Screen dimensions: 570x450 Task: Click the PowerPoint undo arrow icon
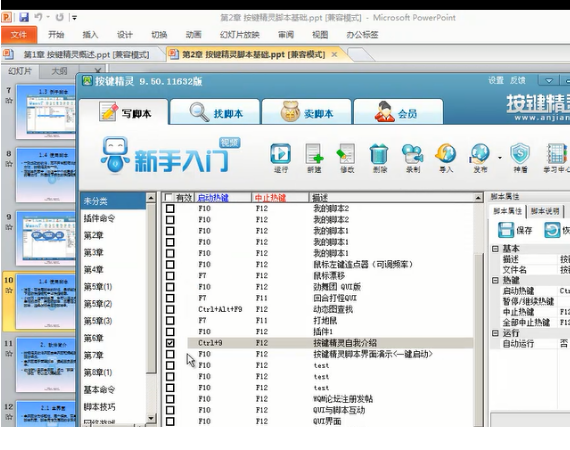click(38, 17)
